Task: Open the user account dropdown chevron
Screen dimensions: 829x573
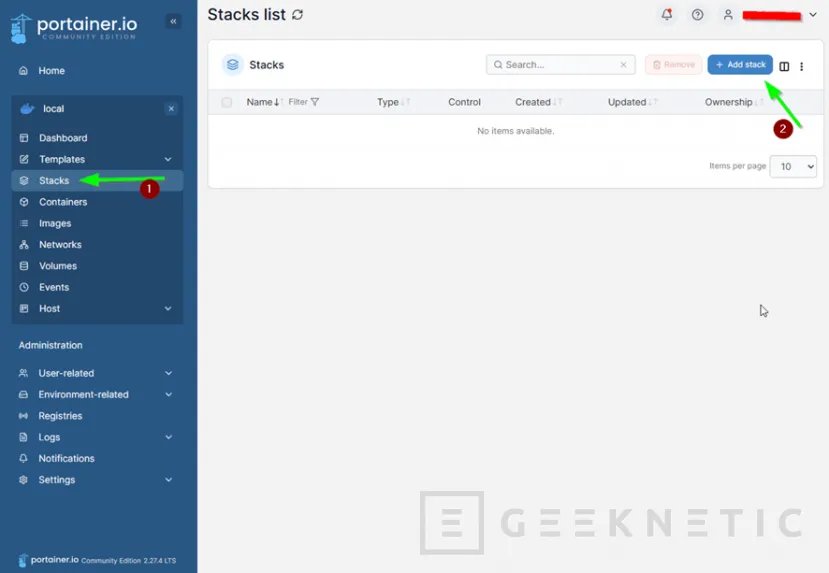Action: pyautogui.click(x=813, y=15)
